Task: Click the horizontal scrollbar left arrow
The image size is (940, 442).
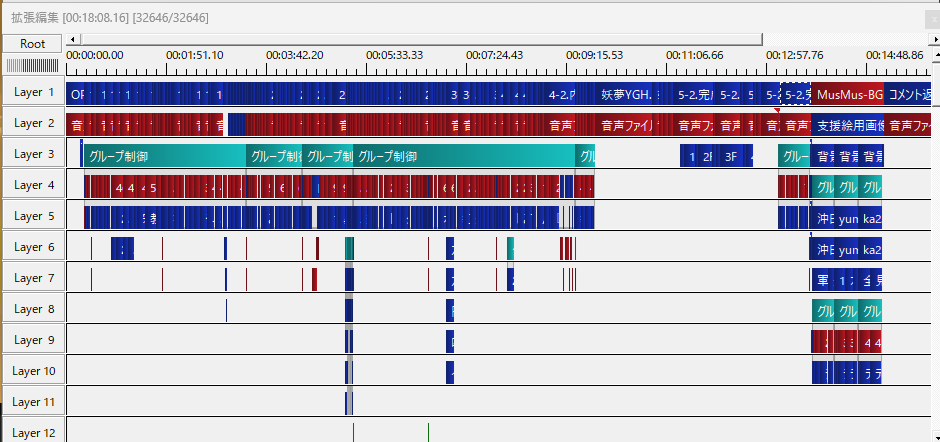Action: [x=71, y=40]
